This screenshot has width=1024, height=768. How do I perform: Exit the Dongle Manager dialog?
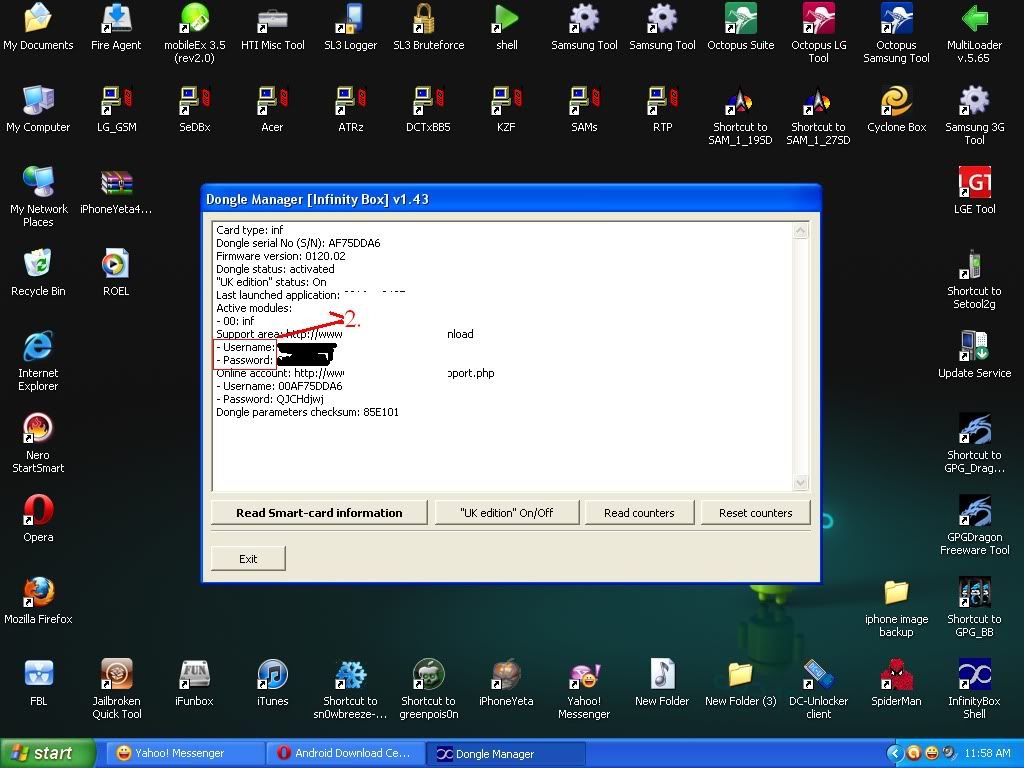coord(248,558)
